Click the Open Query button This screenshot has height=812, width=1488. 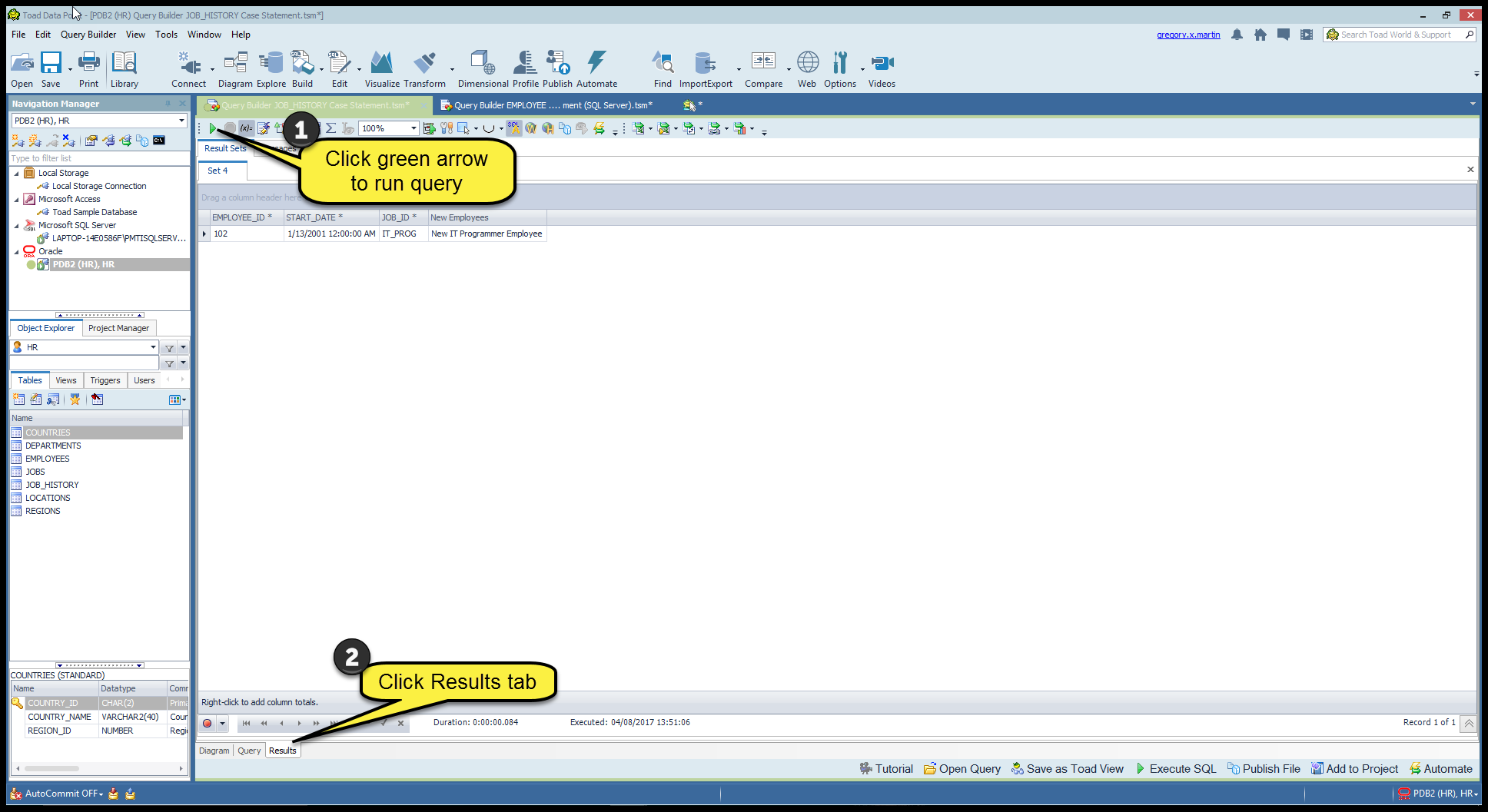pyautogui.click(x=962, y=769)
